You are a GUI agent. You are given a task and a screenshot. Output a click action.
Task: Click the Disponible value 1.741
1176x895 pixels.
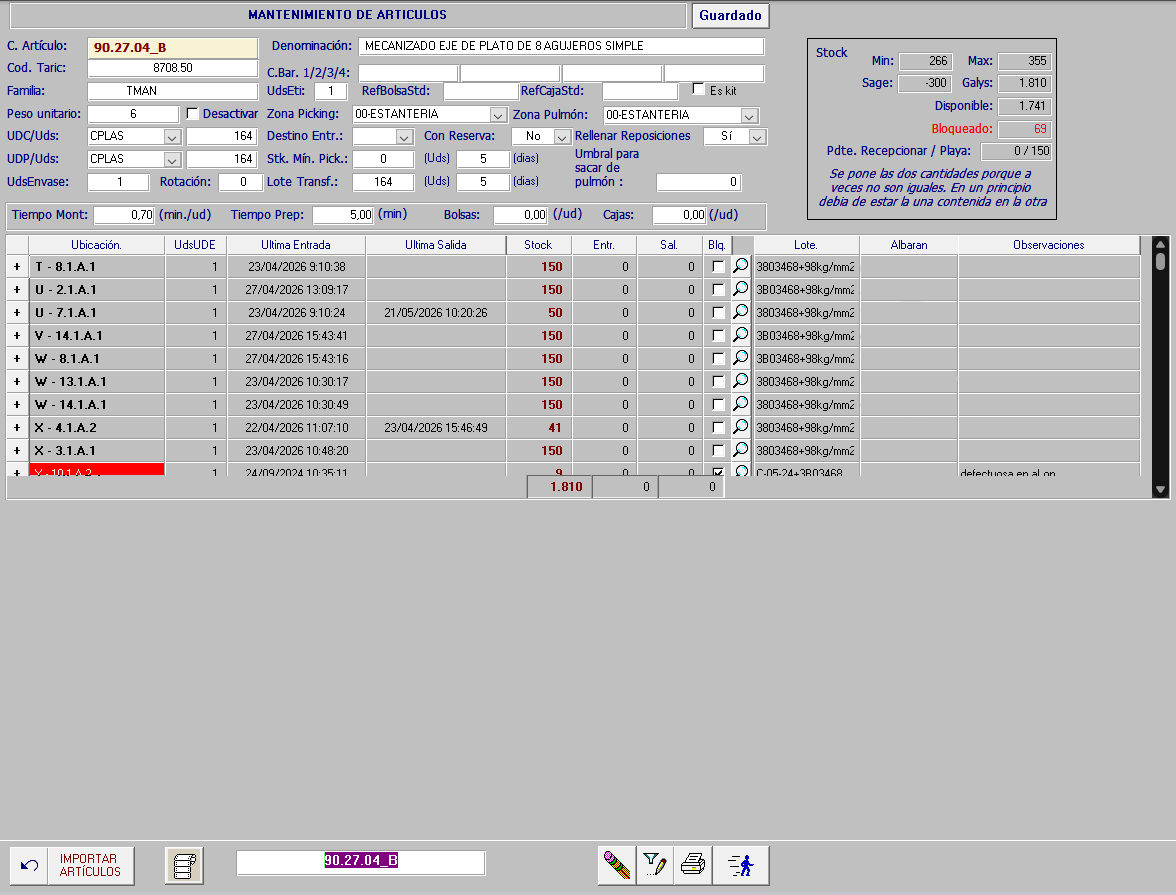coord(1024,107)
